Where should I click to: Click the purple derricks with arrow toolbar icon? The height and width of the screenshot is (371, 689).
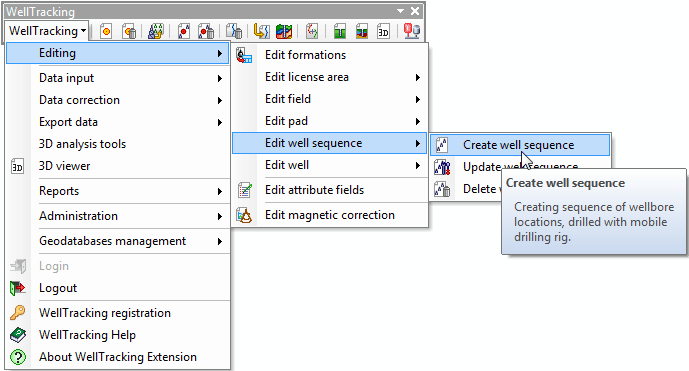pos(156,31)
